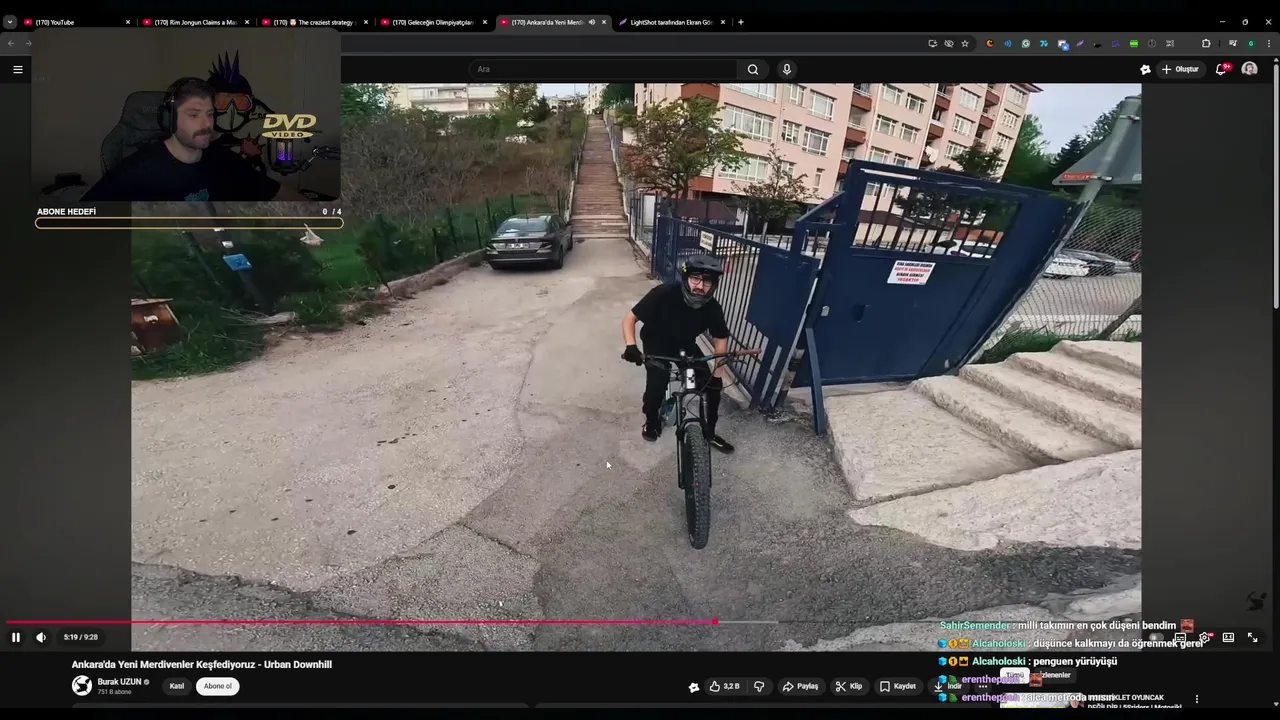Screen dimensions: 1280x720
Task: Open the Burak UZUN channel name link
Action: click(119, 682)
